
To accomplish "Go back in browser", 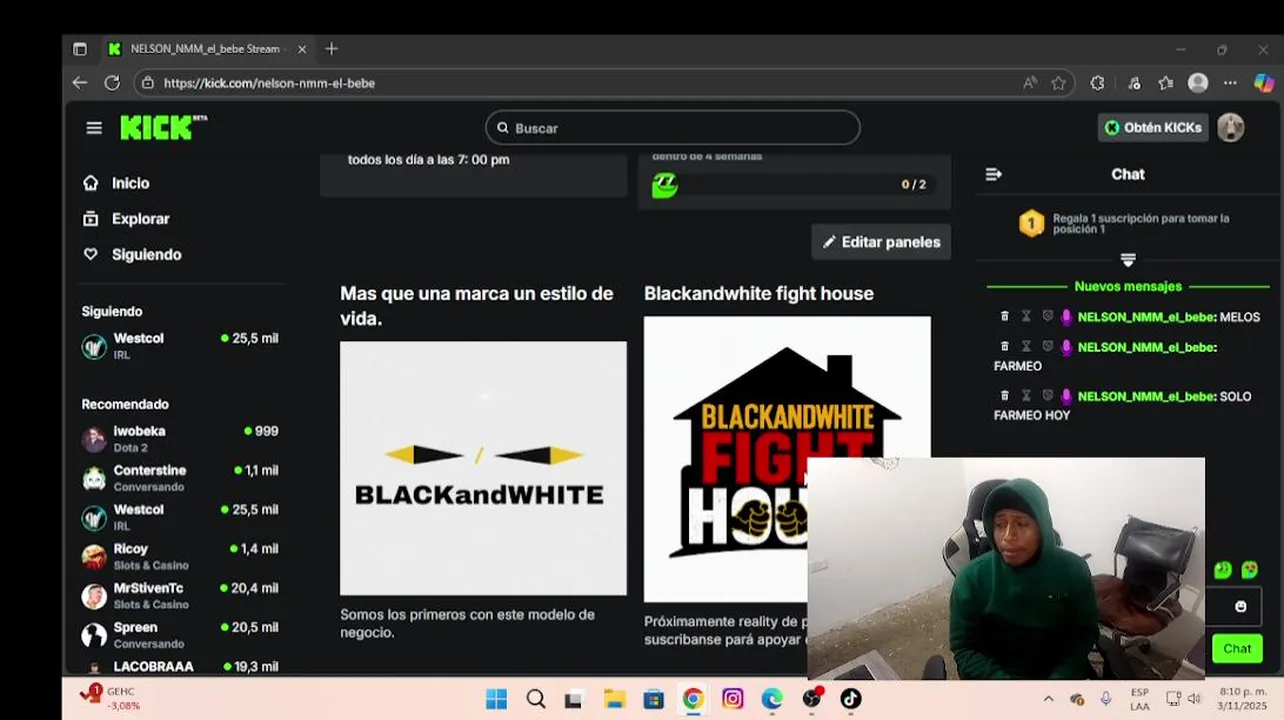I will coord(80,83).
